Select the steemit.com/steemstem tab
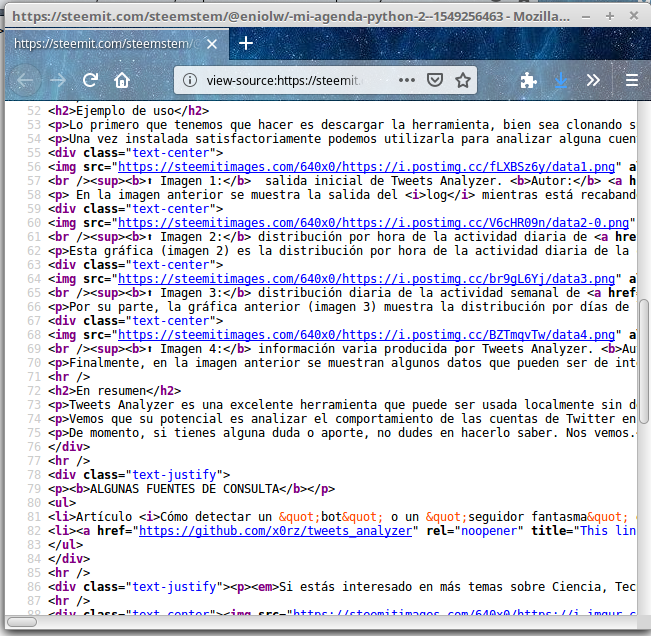The image size is (651, 636). (x=117, y=44)
